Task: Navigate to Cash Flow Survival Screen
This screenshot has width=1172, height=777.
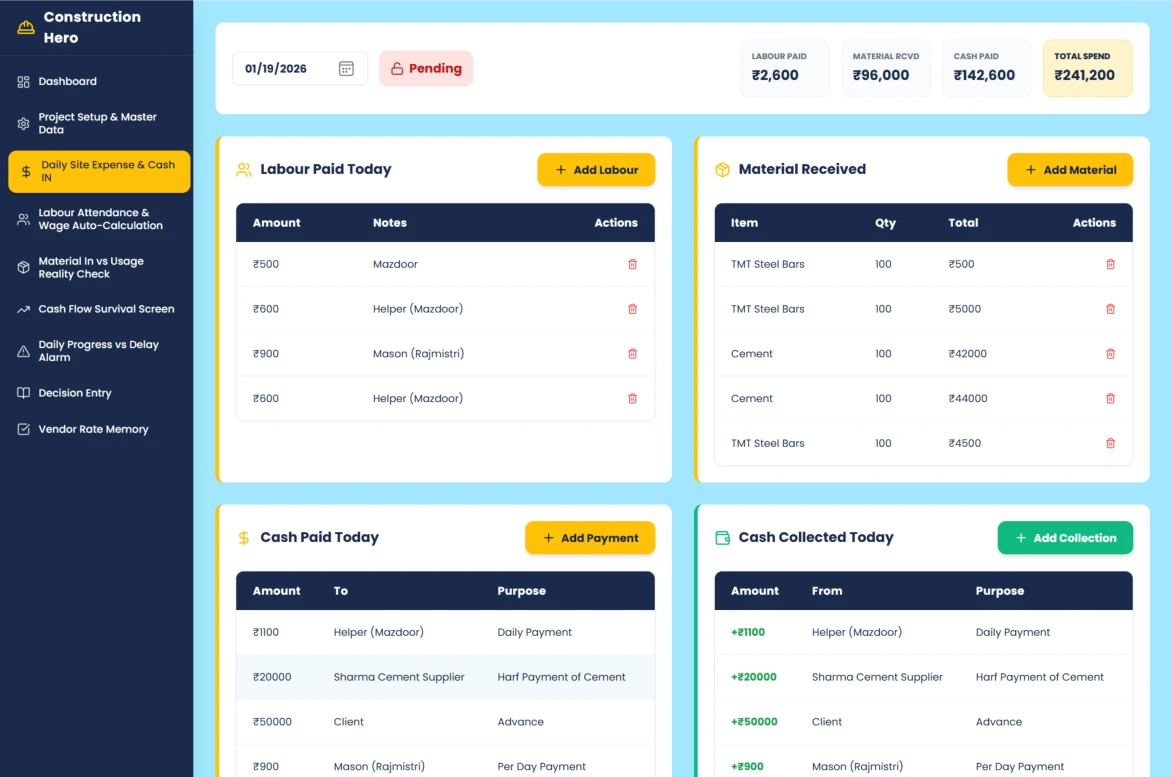Action: 106,309
